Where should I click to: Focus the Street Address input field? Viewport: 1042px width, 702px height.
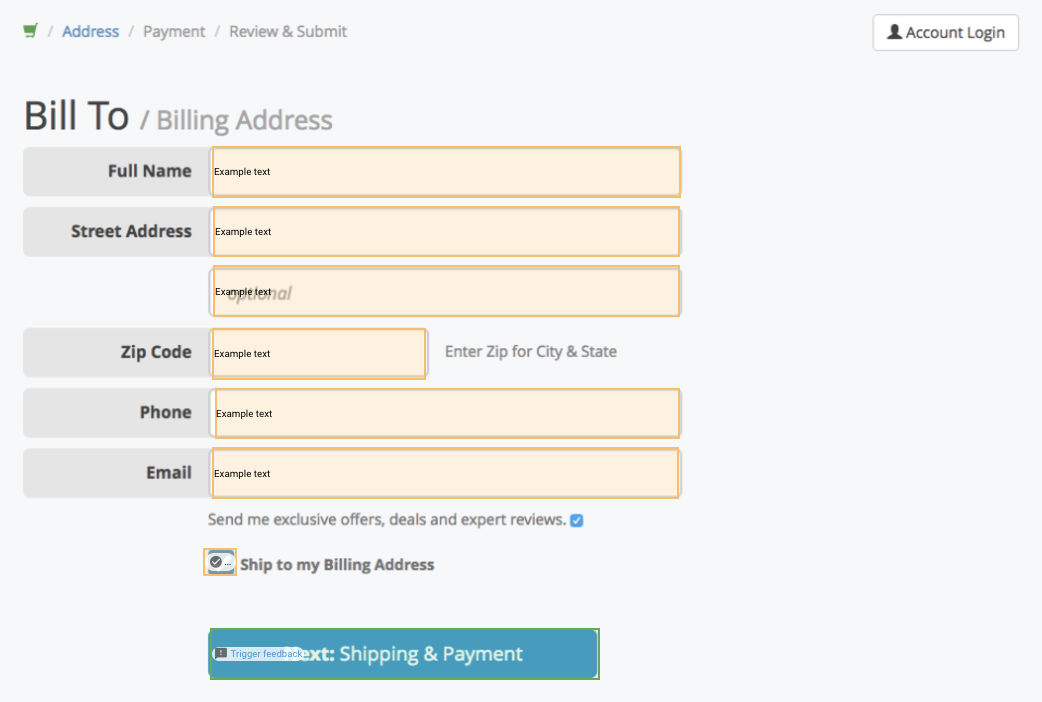pos(446,231)
